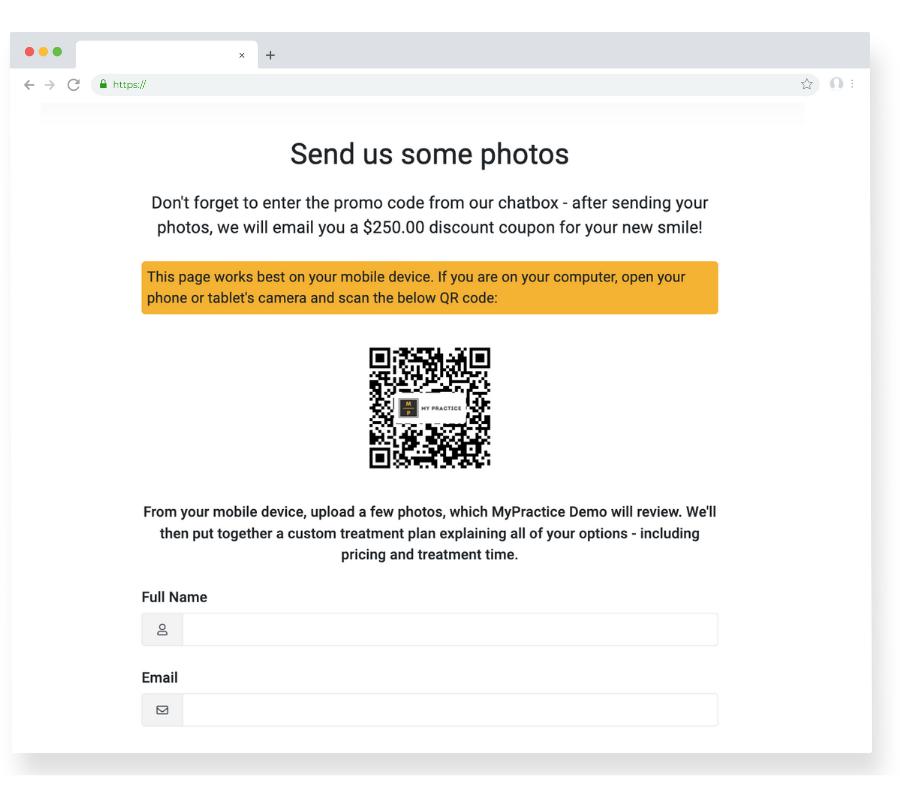Open the browser three-dot menu
This screenshot has height=800, width=900.
tap(852, 84)
